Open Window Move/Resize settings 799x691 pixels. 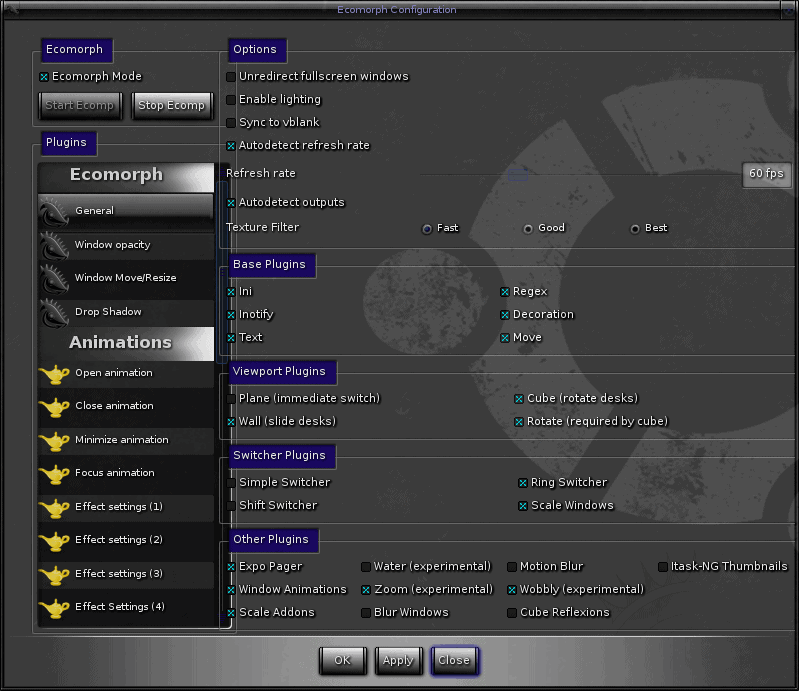tap(126, 278)
